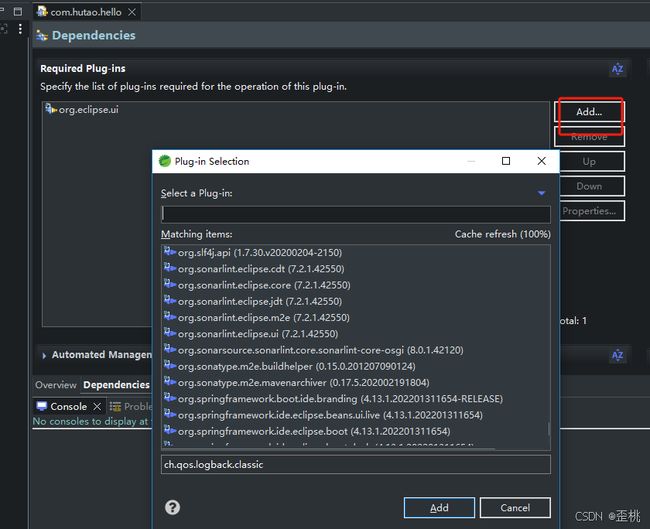Select the com.hutao.hello editor tab
This screenshot has height=529, width=650.
(86, 12)
